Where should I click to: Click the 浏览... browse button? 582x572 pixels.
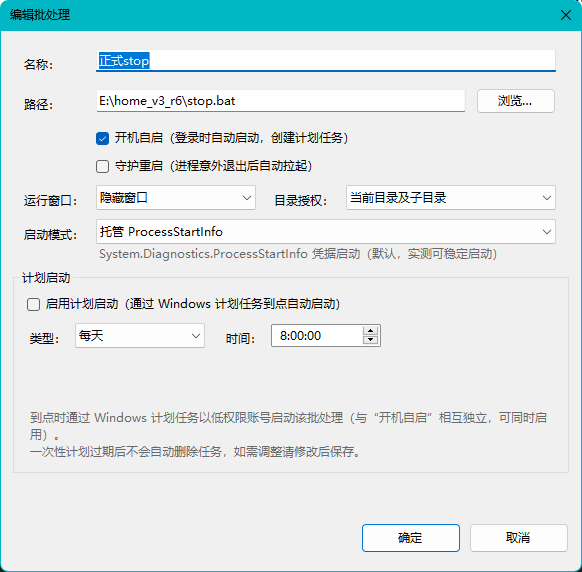tap(516, 101)
